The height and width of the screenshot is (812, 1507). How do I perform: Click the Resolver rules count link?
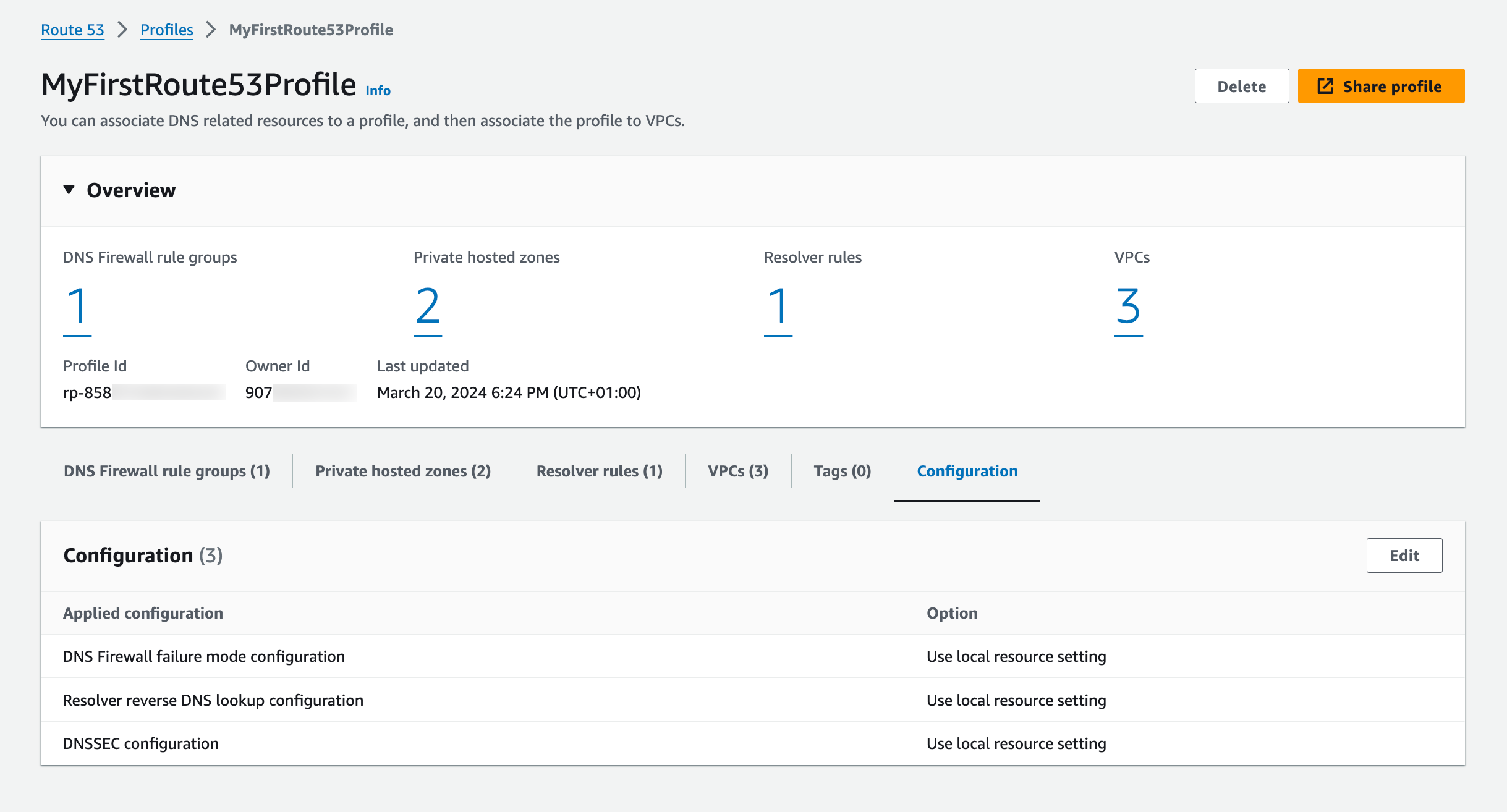click(778, 307)
